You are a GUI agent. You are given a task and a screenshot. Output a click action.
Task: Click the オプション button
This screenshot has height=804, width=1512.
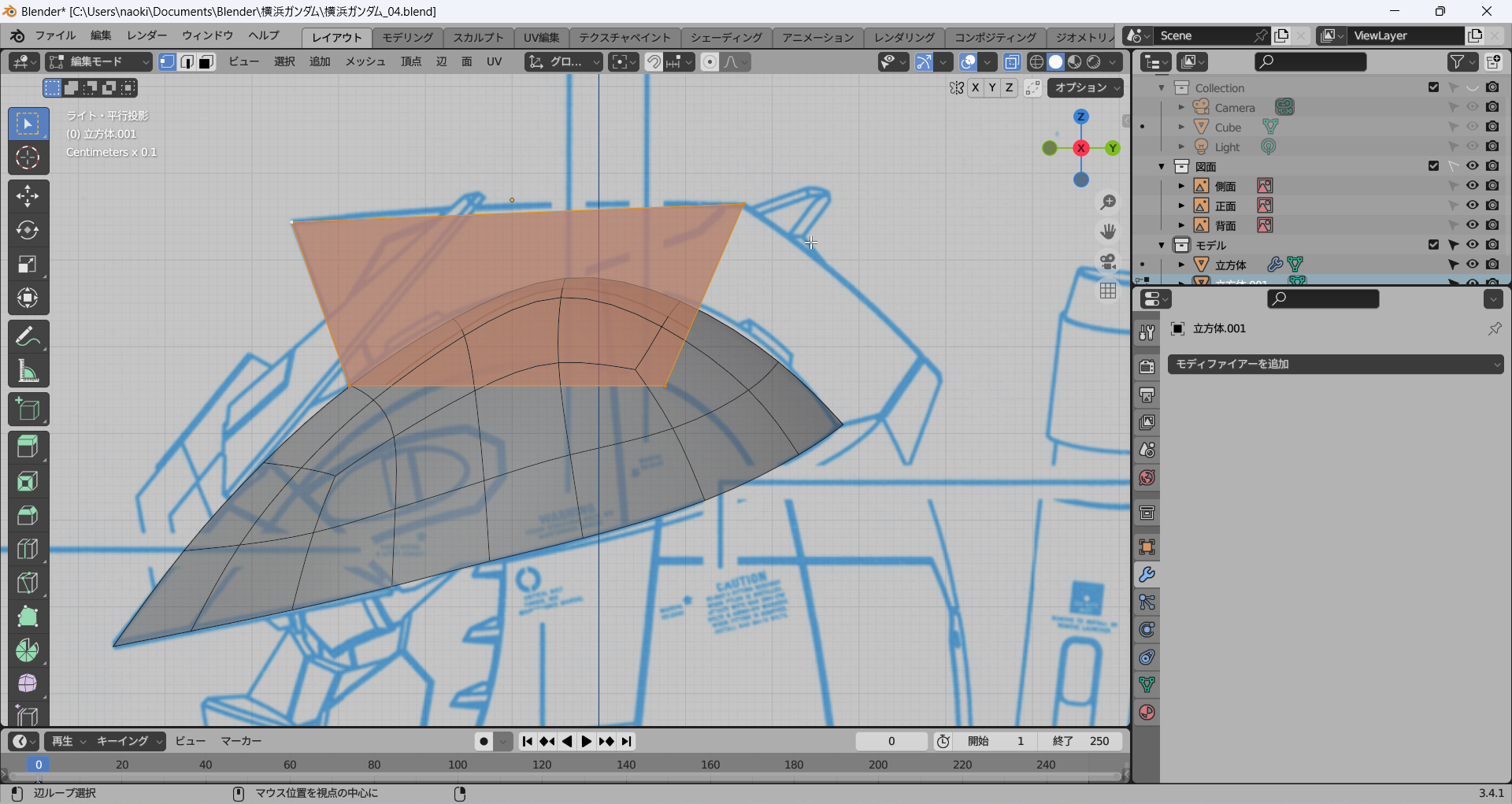click(1085, 87)
